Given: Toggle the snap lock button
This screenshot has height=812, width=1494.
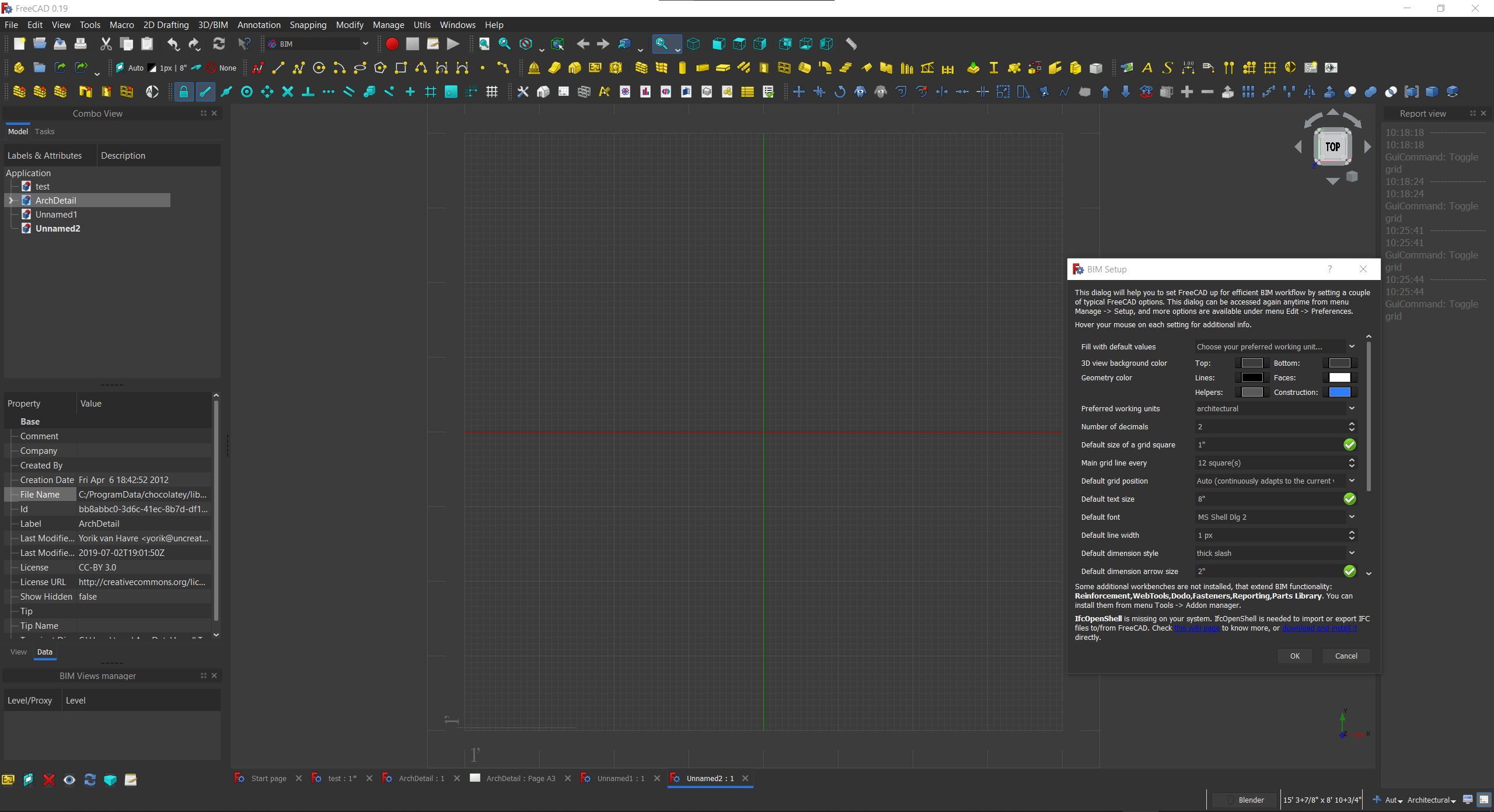Looking at the screenshot, I should [x=183, y=92].
